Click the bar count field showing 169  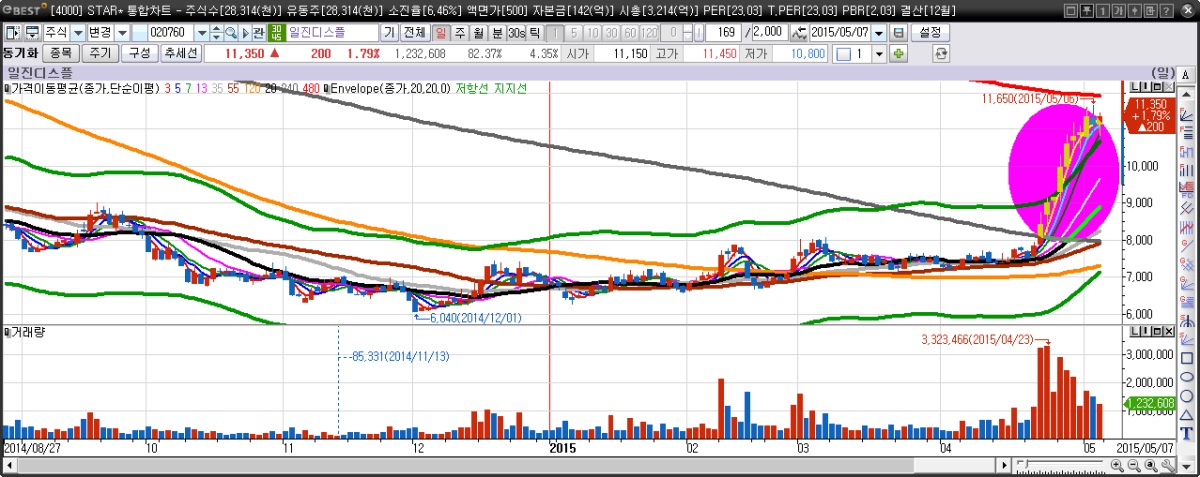click(x=722, y=33)
